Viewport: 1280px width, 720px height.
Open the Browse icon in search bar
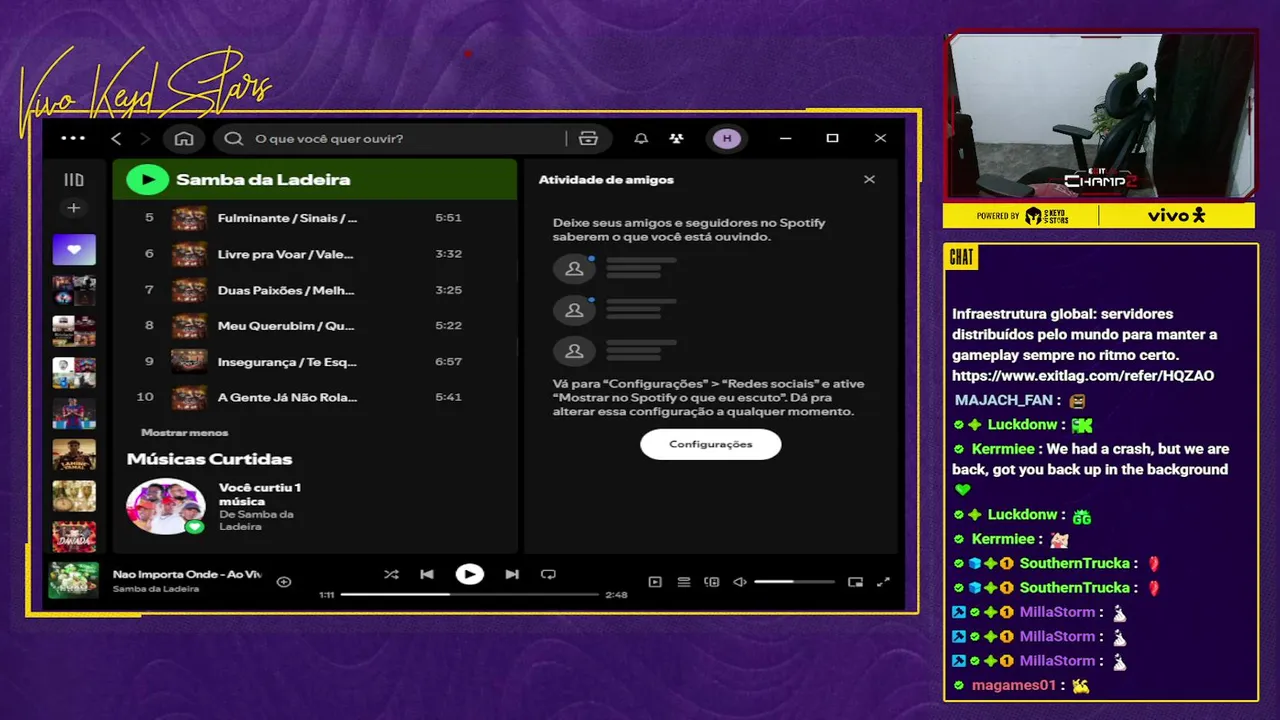(588, 138)
